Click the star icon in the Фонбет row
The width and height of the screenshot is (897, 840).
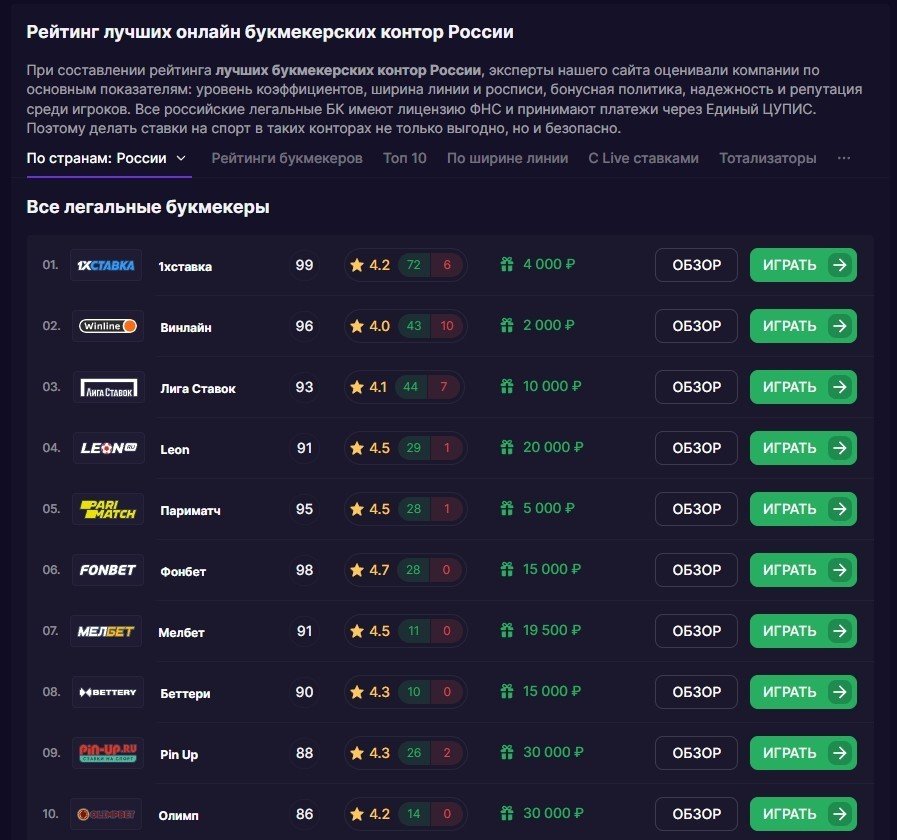point(357,570)
